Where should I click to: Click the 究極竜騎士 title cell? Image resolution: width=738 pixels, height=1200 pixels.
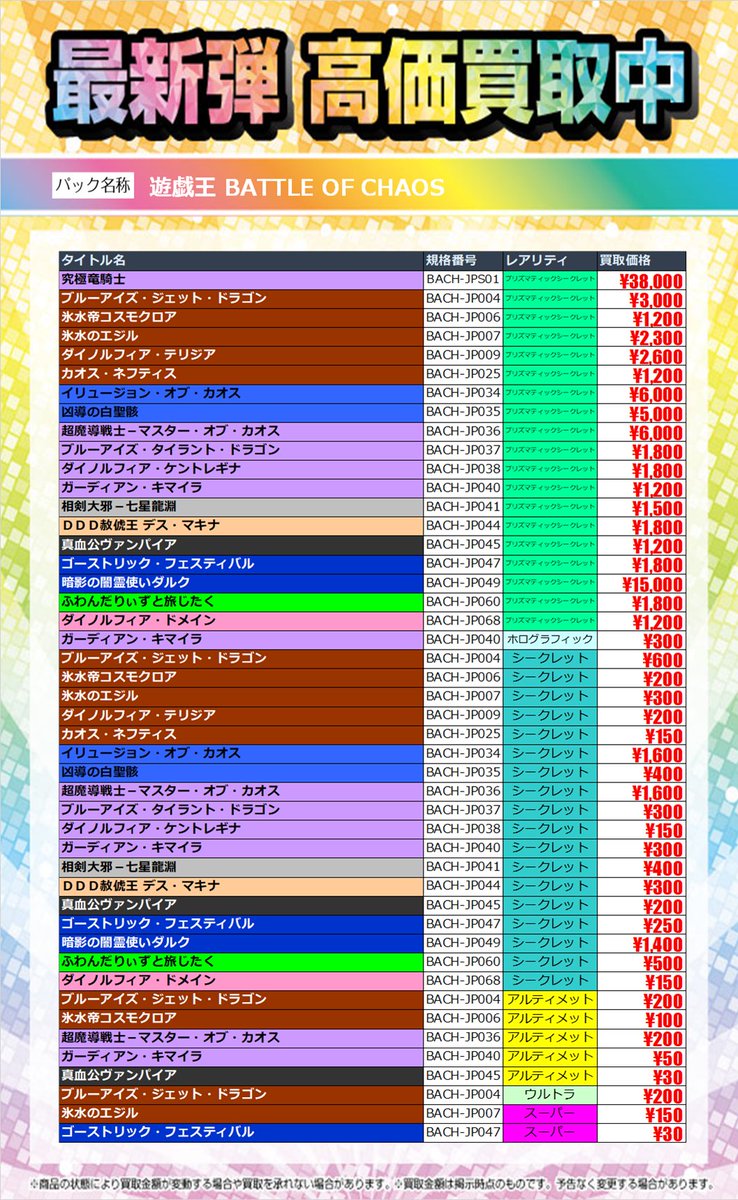click(x=241, y=279)
